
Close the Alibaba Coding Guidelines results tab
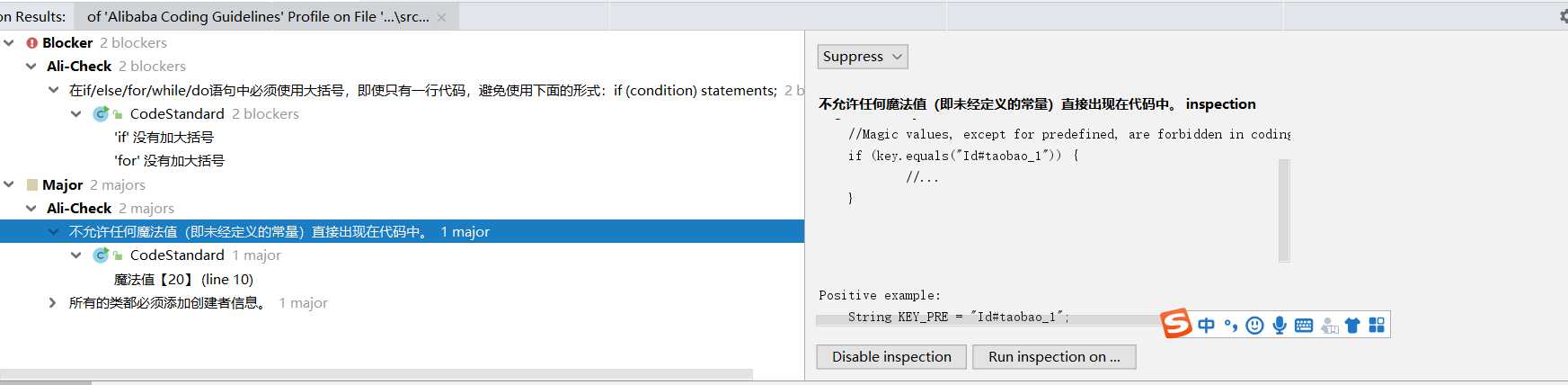441,17
